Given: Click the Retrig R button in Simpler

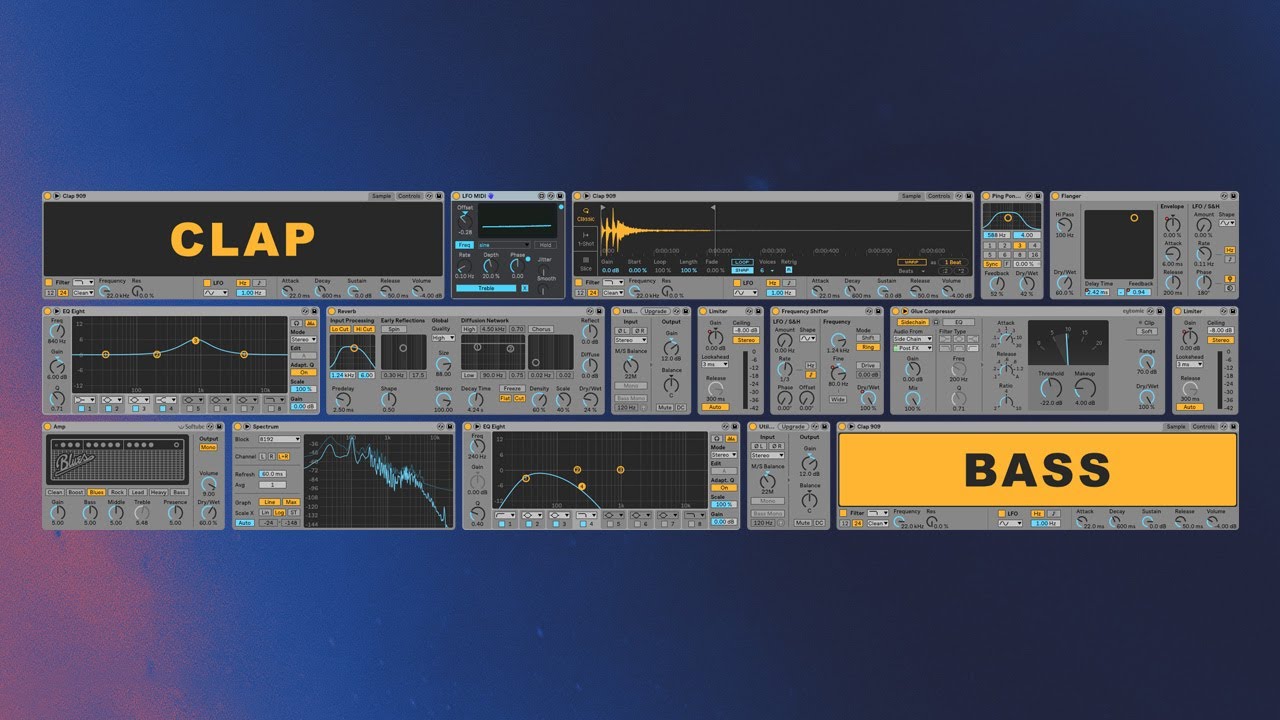Looking at the screenshot, I should tap(788, 269).
